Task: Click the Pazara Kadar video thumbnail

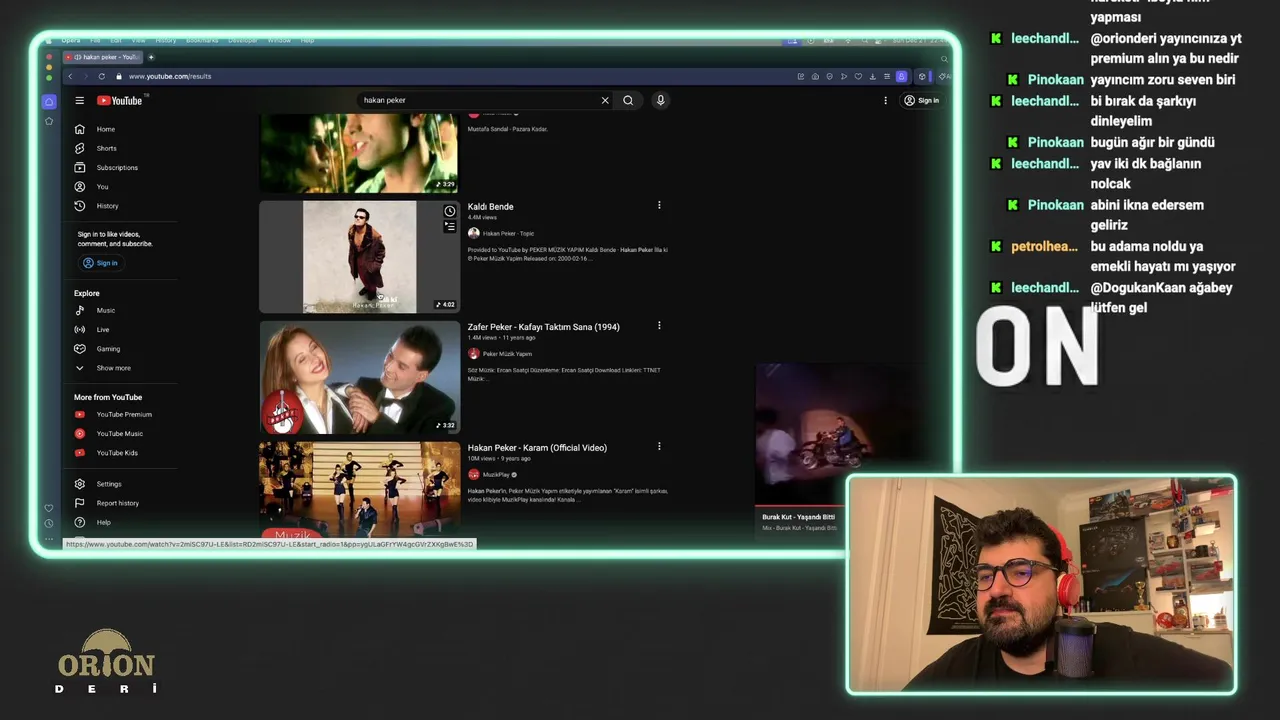Action: click(359, 152)
